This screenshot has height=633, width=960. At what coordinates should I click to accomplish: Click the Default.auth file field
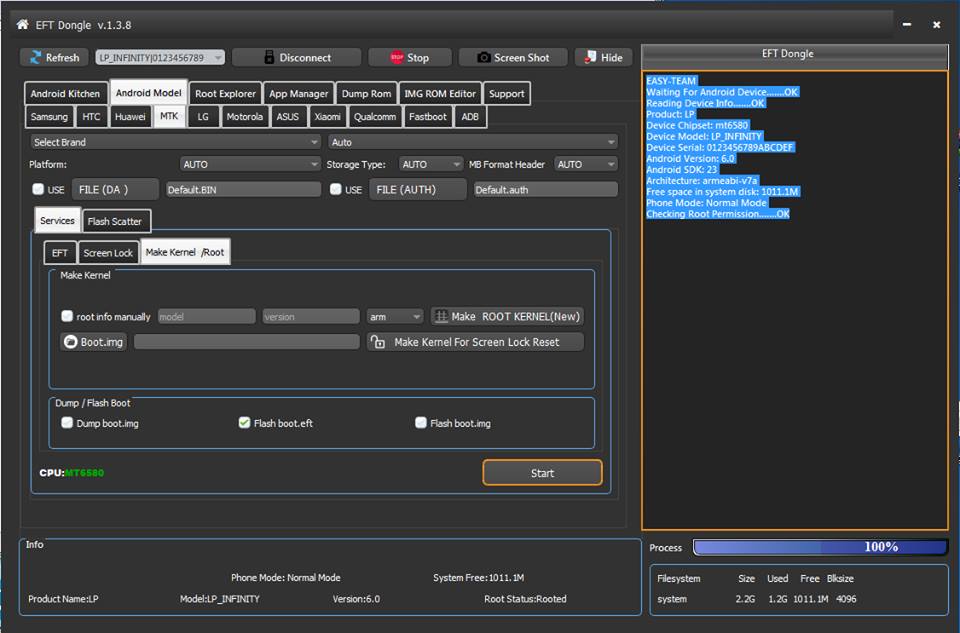click(546, 189)
